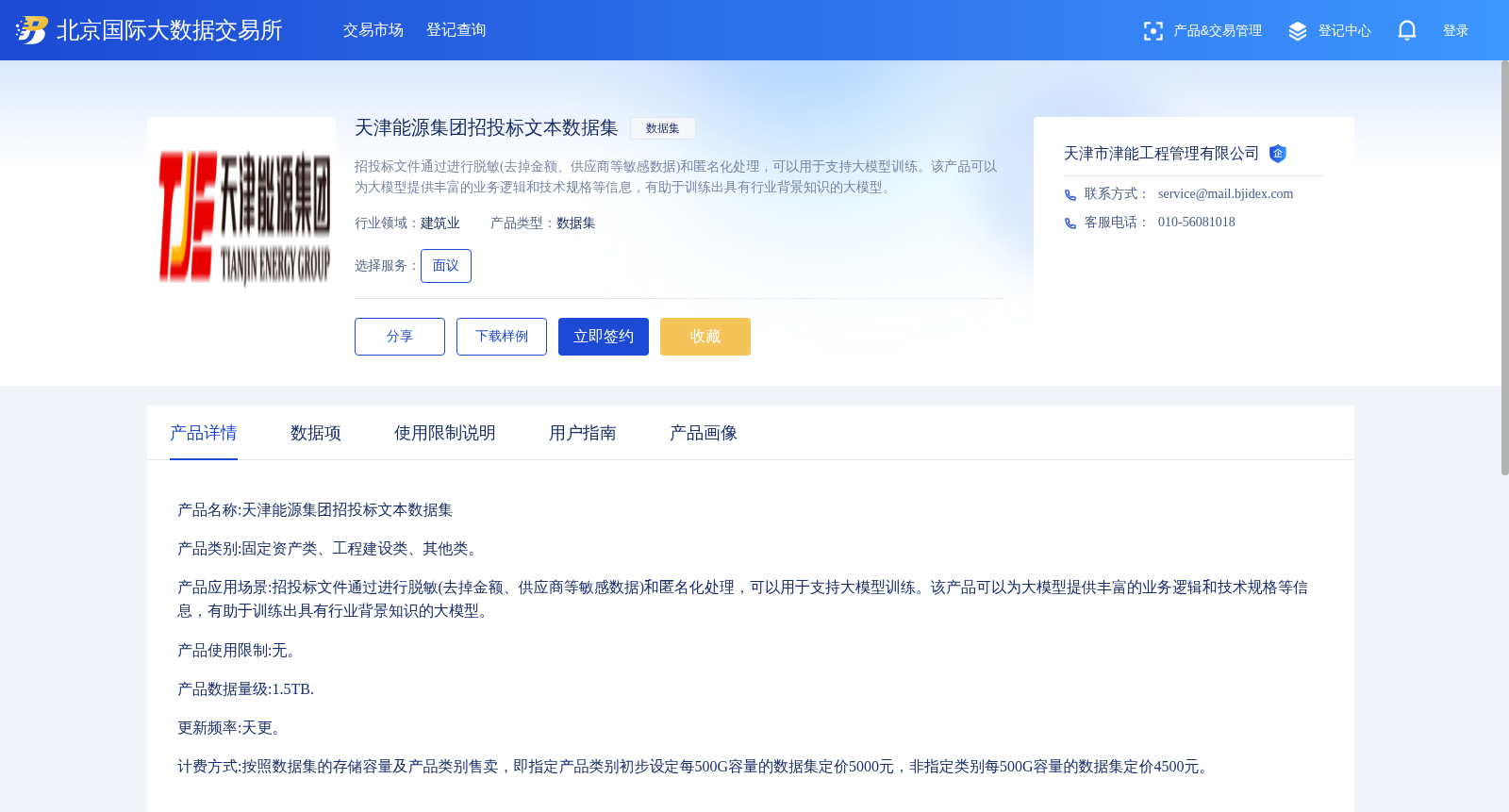Click the phone number 010-56081018
Screen dimensions: 1509x812
pyautogui.click(x=1197, y=223)
